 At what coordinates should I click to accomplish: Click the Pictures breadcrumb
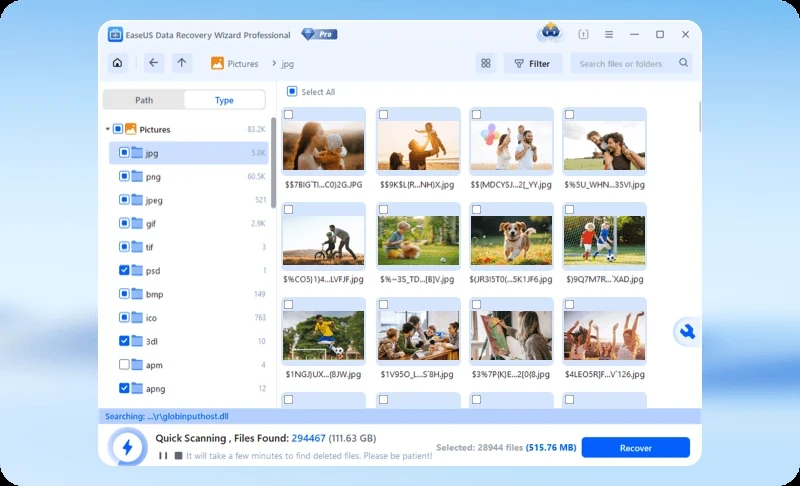pyautogui.click(x=243, y=64)
